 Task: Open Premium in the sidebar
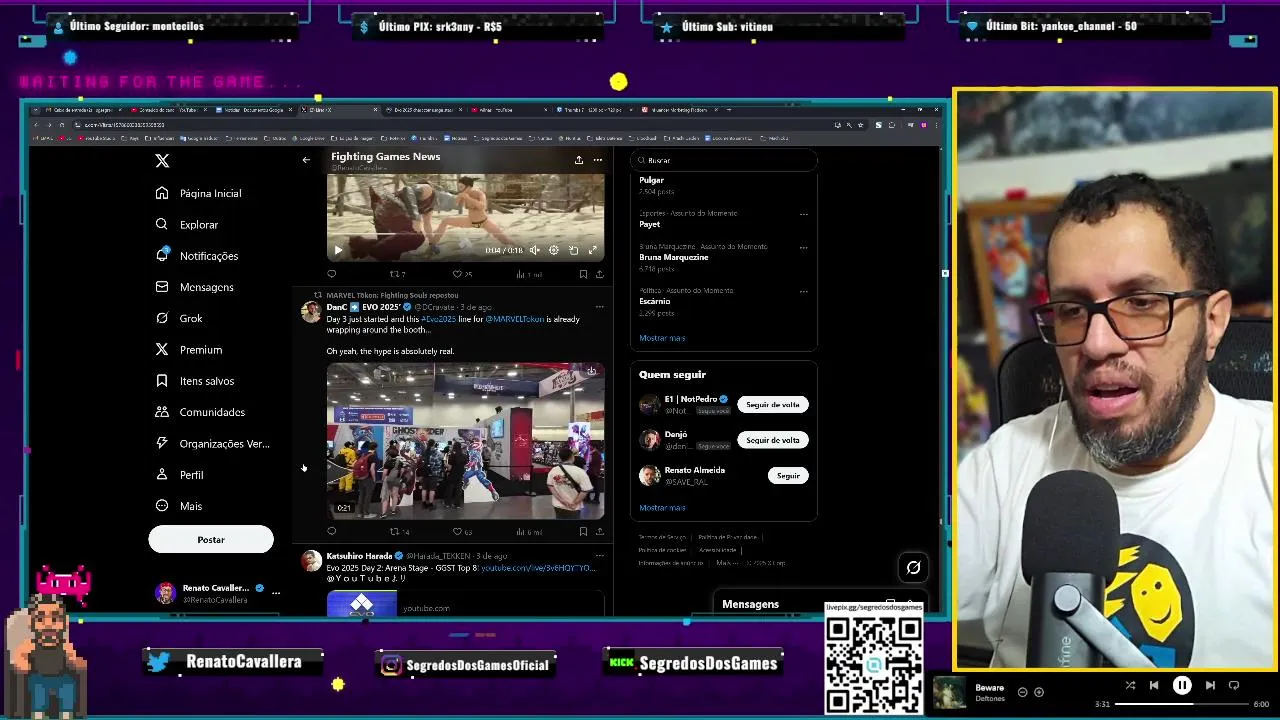189,350
